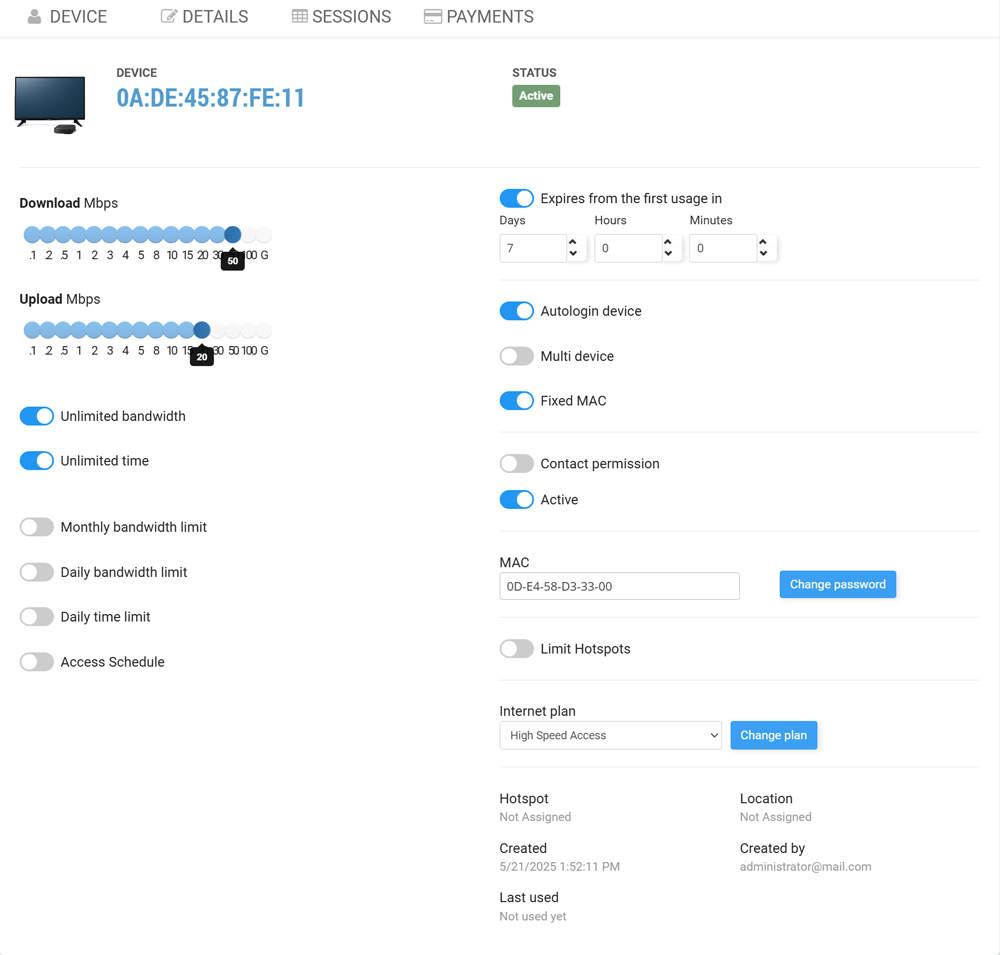
Task: Increase the Days value with up arrow
Action: (573, 242)
